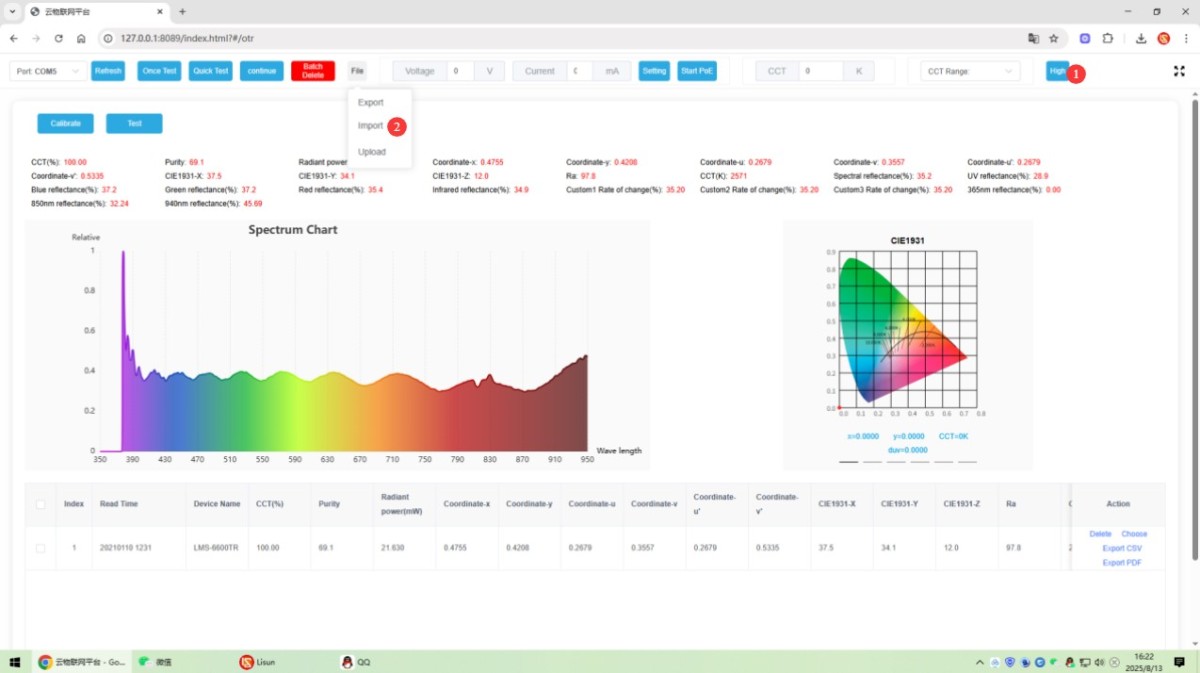Click the Start PoE button
1200x673 pixels.
[697, 71]
